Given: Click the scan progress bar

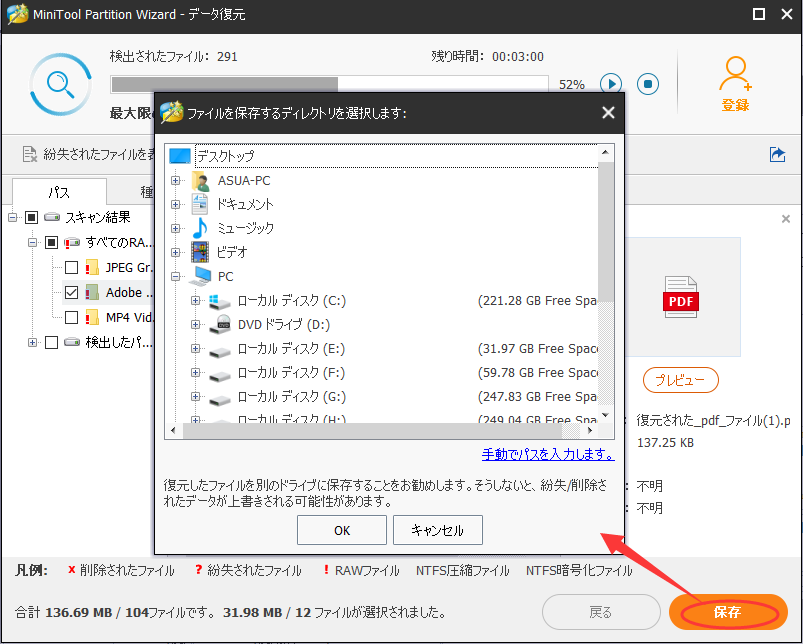Looking at the screenshot, I should pyautogui.click(x=329, y=84).
